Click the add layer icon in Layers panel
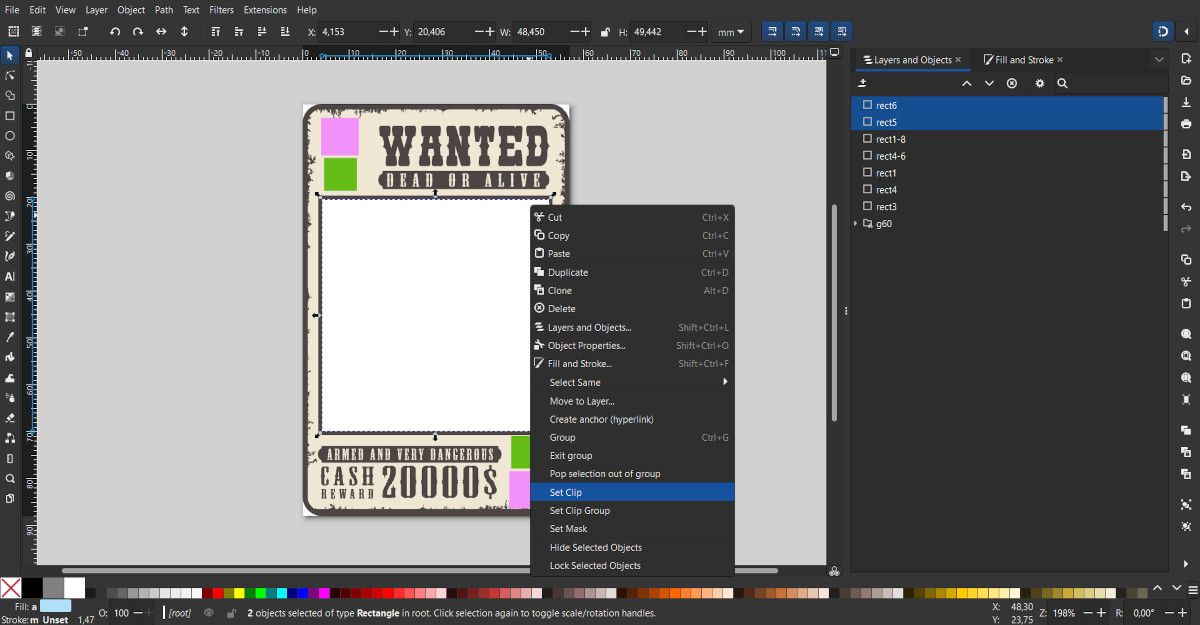The height and width of the screenshot is (625, 1200). (x=863, y=83)
